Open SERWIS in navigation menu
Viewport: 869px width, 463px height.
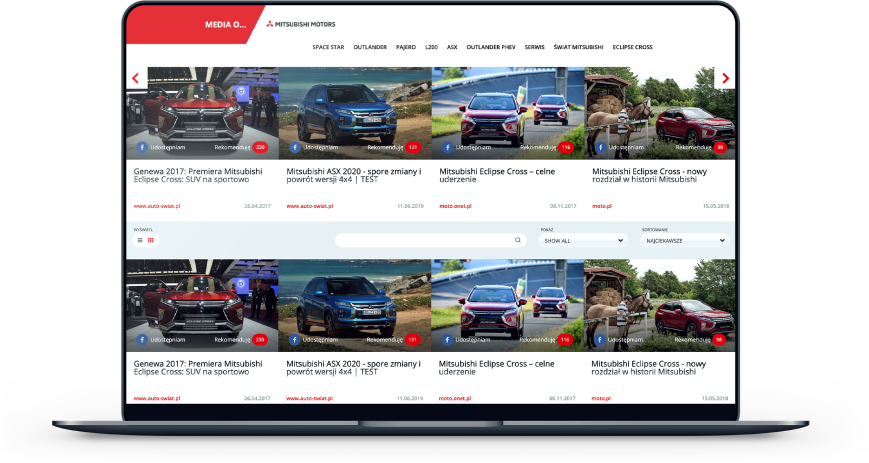[534, 47]
